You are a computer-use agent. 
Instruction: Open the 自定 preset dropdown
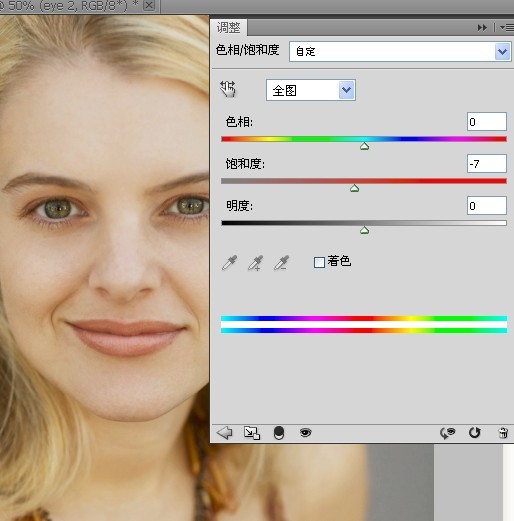[x=400, y=51]
